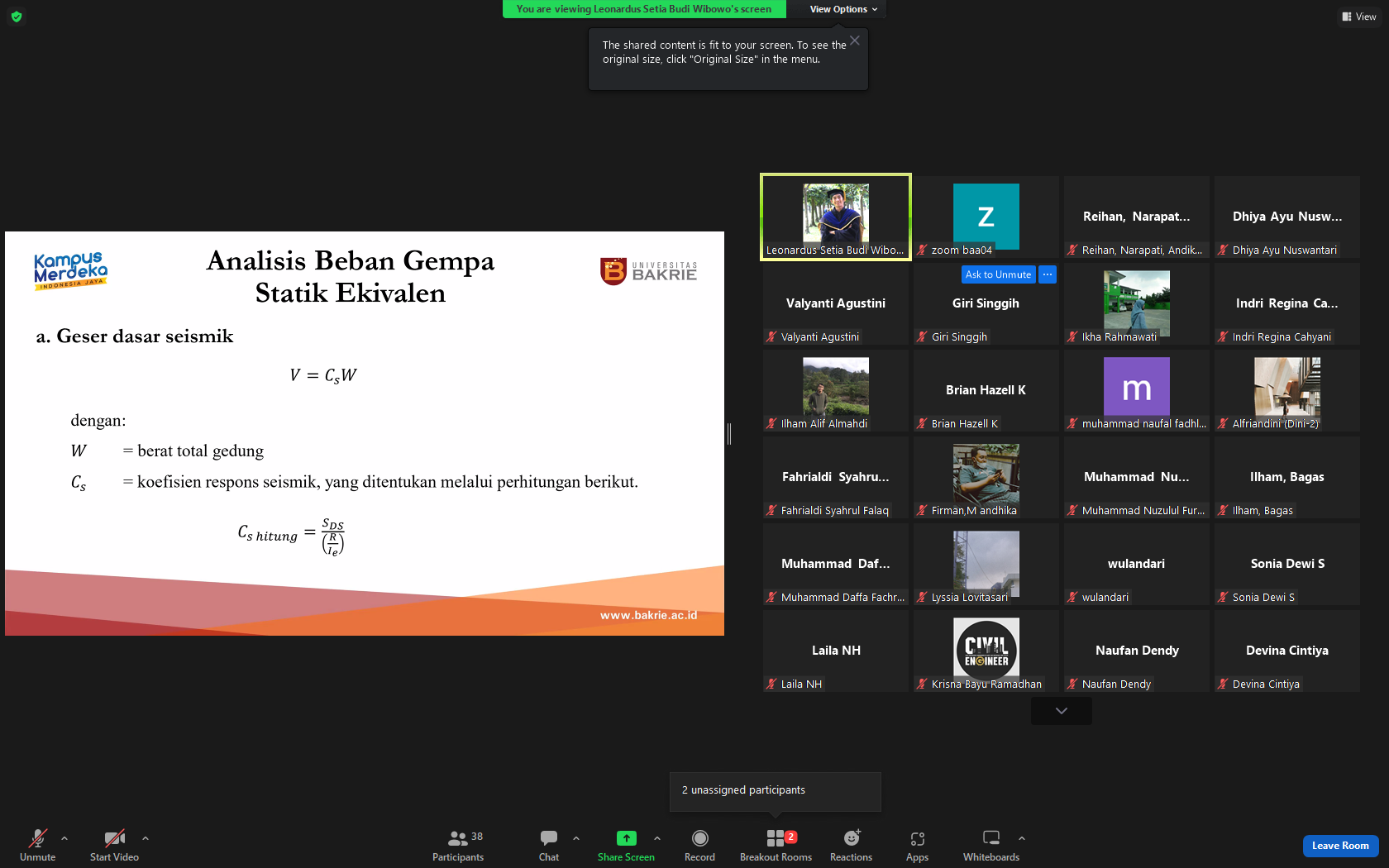The width and height of the screenshot is (1389, 868).
Task: Open share screen options arrow
Action: point(657,838)
